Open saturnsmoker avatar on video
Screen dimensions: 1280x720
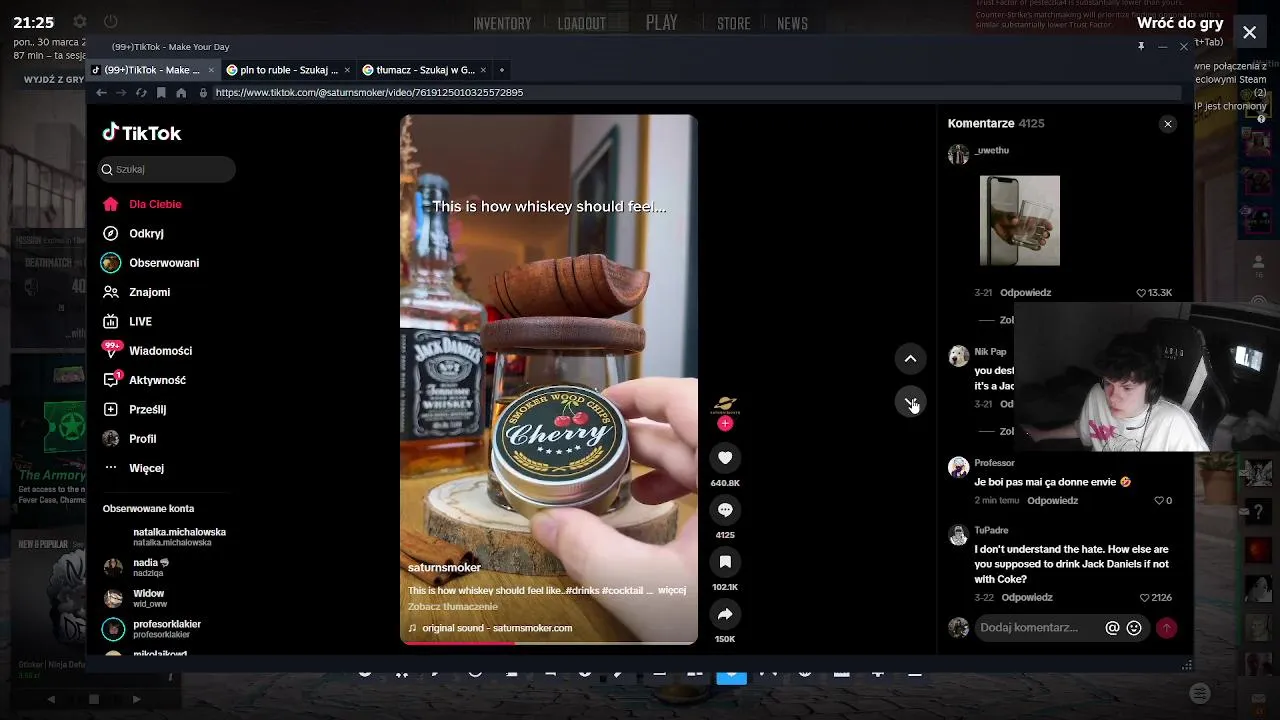[725, 405]
